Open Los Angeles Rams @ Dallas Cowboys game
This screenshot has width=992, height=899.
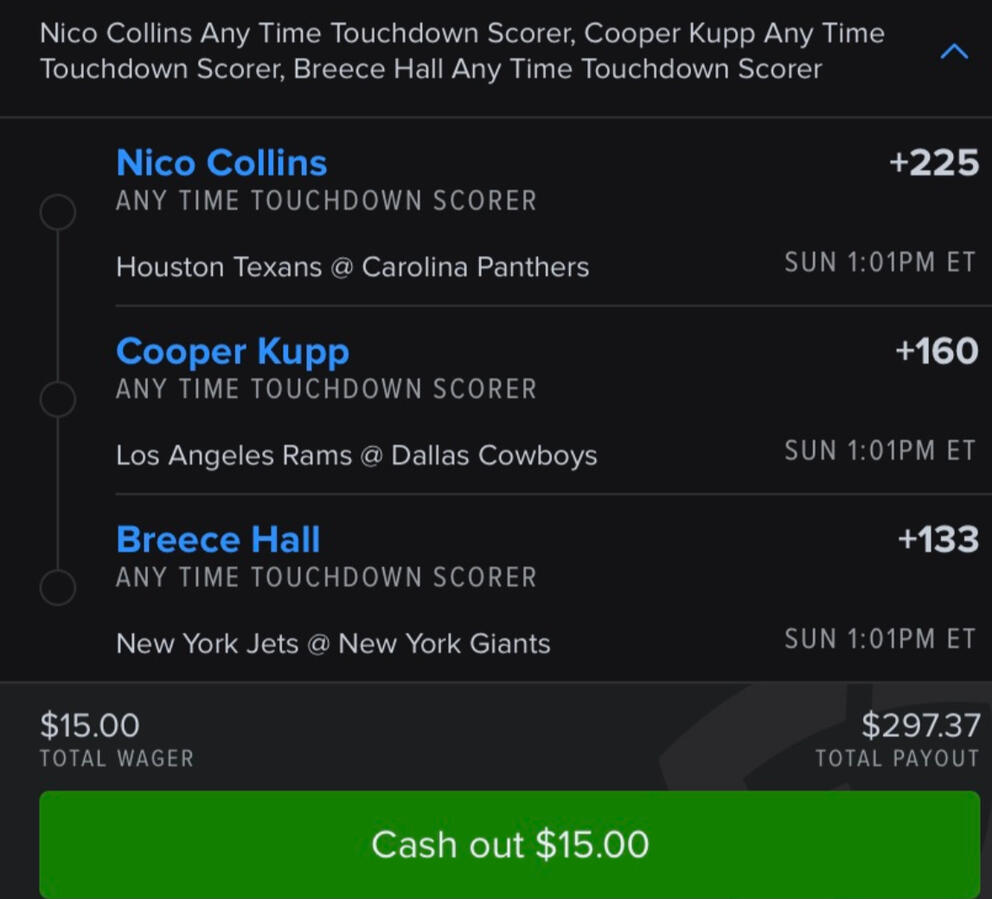[356, 456]
